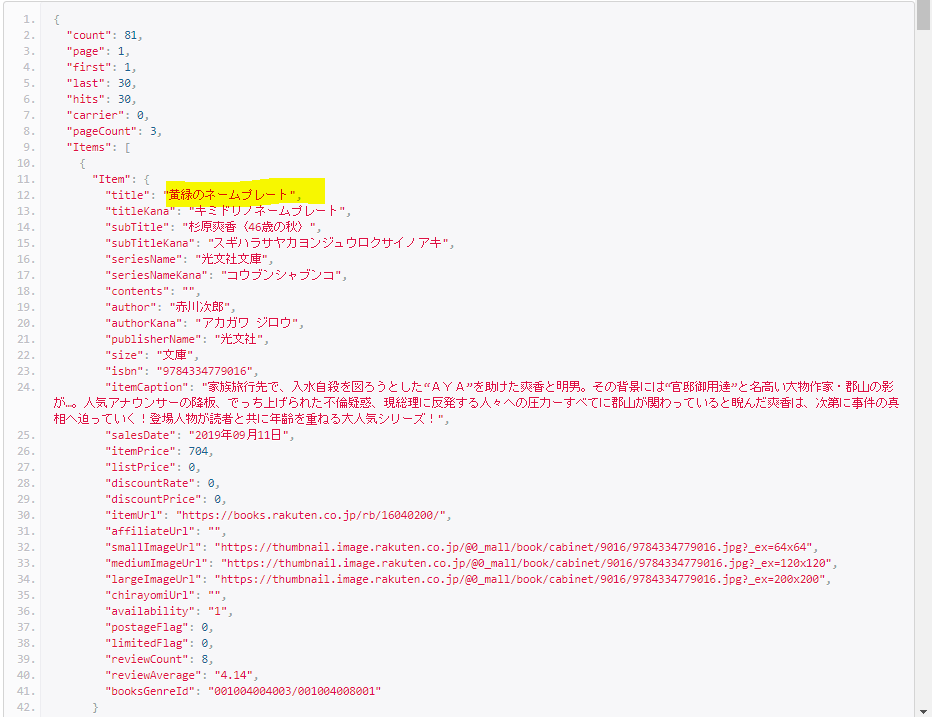Image resolution: width=949 pixels, height=717 pixels.
Task: Click the booksGenreId value 001004004003/001004008001
Action: coord(295,692)
